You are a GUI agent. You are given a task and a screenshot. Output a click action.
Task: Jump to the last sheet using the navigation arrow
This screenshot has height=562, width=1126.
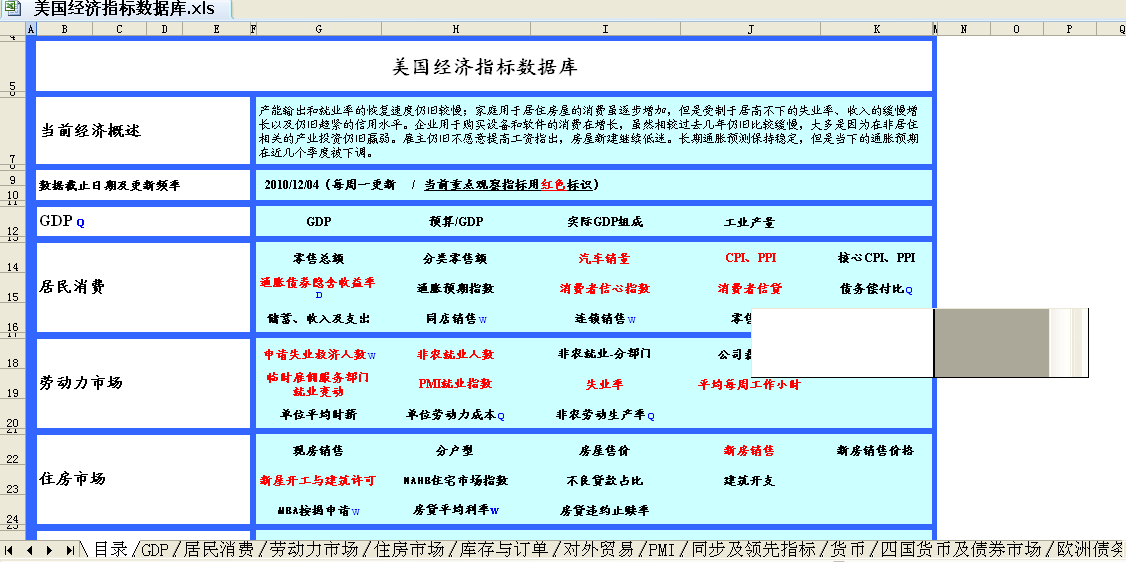tap(70, 550)
